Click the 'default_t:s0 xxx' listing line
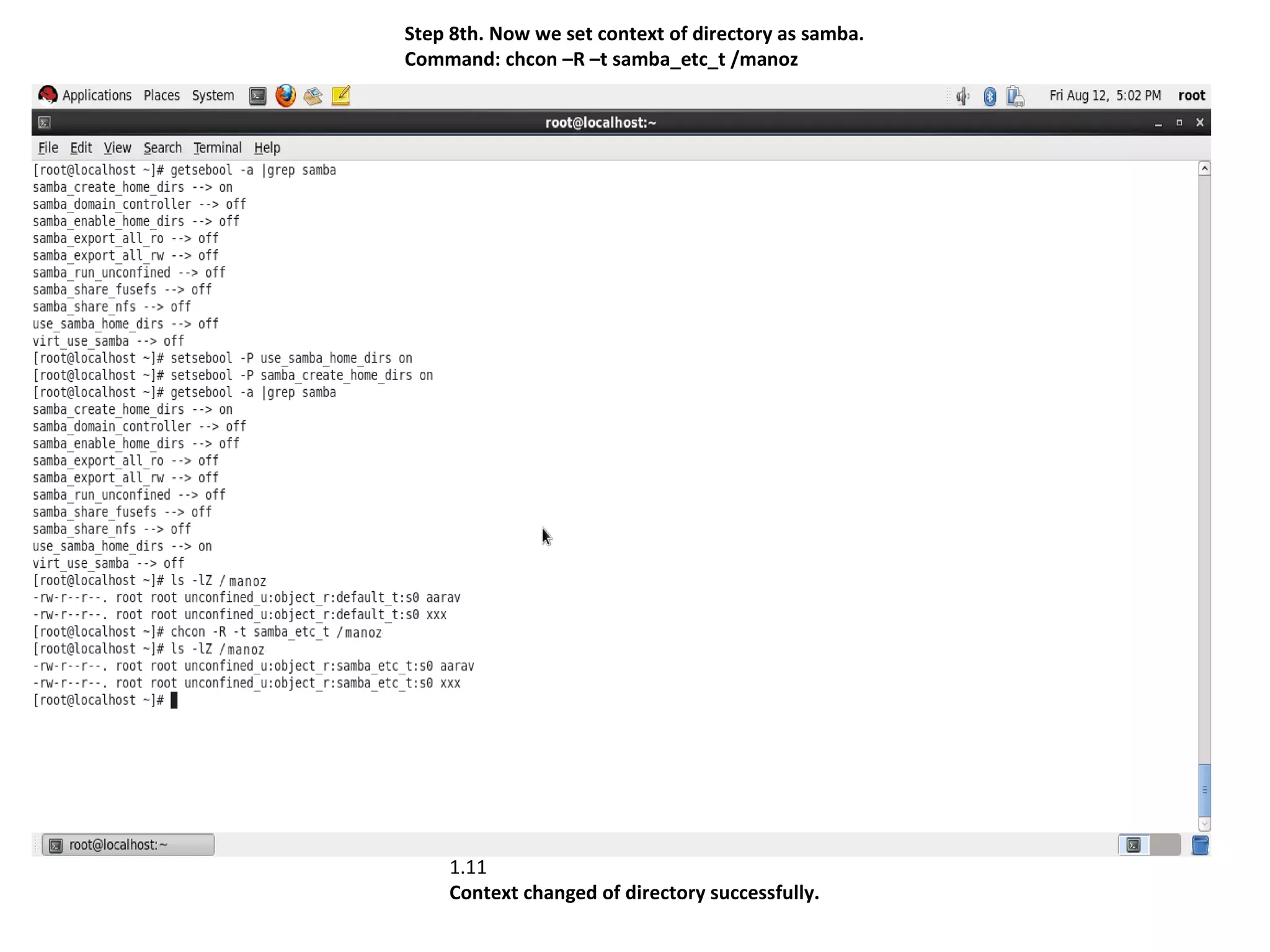Viewport: 1270px width, 952px height. 240,615
